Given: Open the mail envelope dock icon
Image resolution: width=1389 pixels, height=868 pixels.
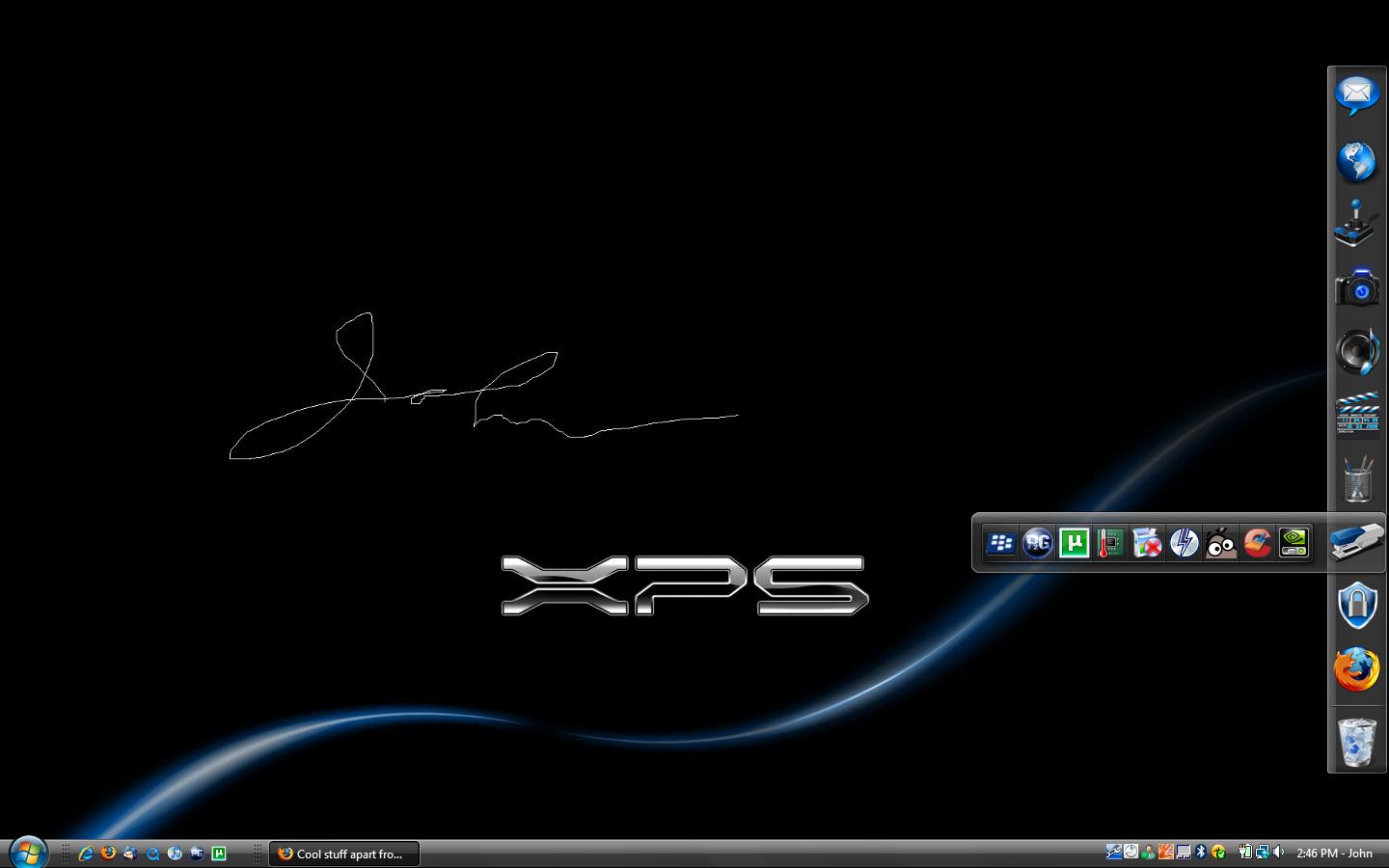Looking at the screenshot, I should [1357, 95].
